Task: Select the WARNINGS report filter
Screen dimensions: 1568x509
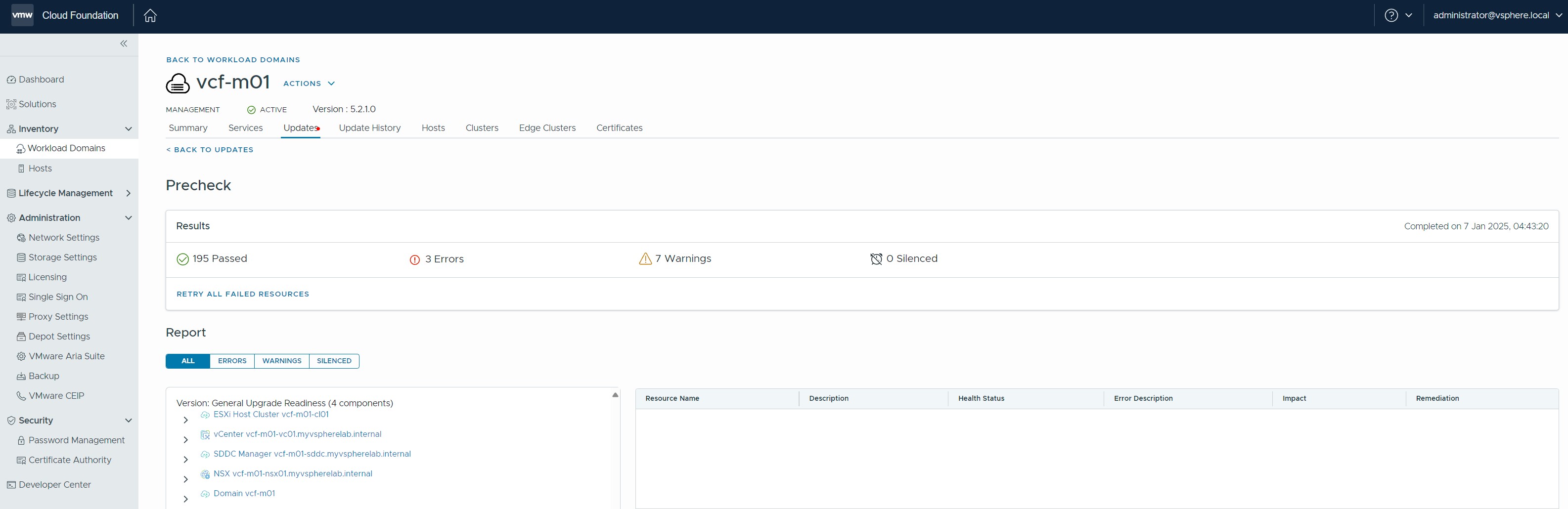Action: [x=282, y=361]
